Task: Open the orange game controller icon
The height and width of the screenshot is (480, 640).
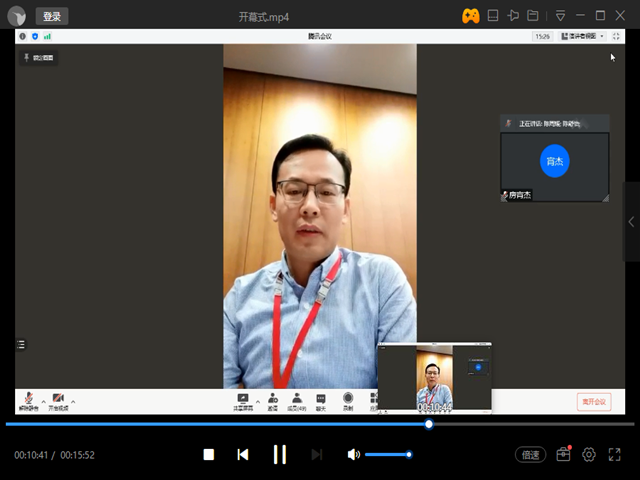Action: click(x=470, y=15)
